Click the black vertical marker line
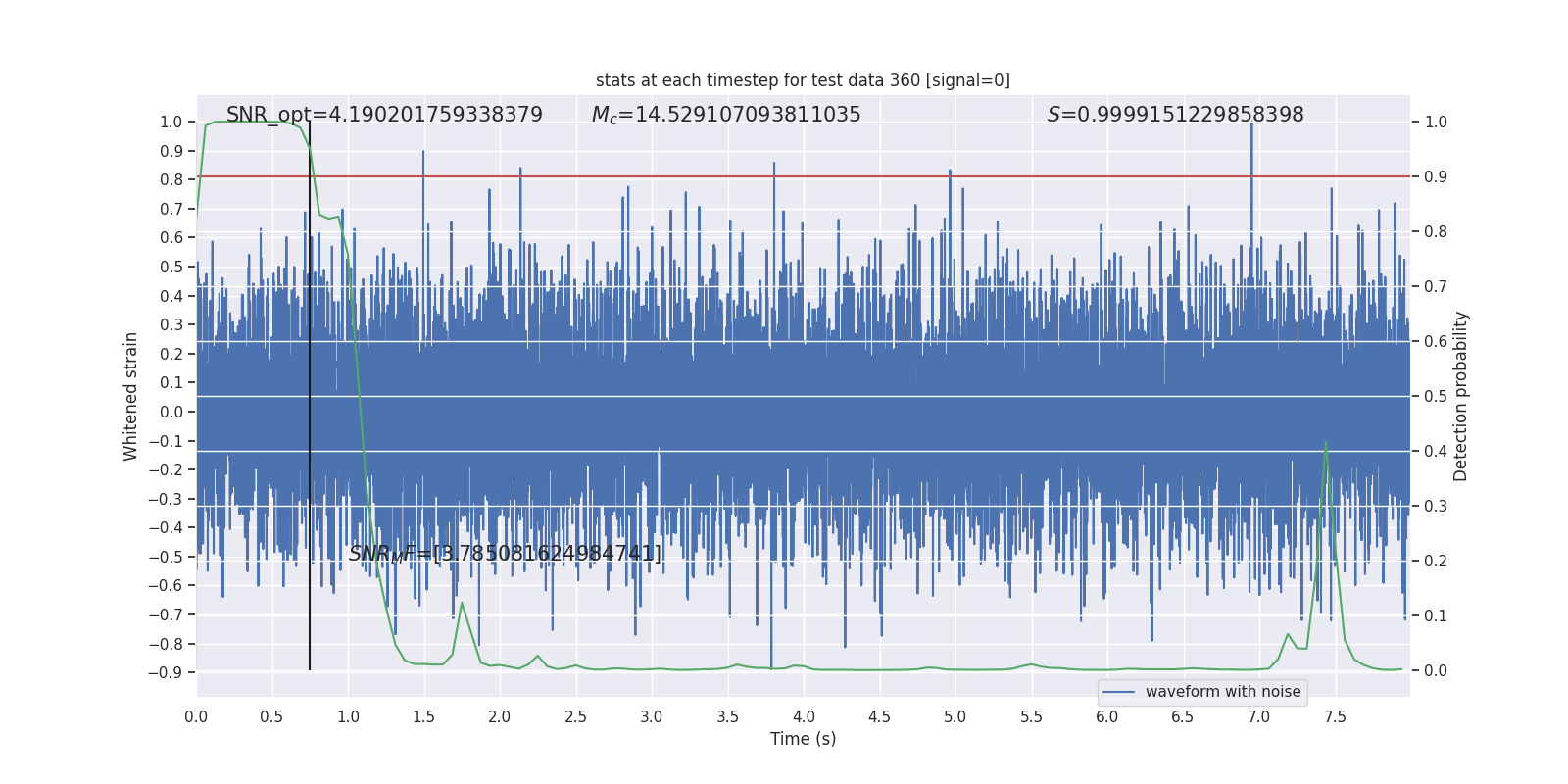 coord(310,396)
